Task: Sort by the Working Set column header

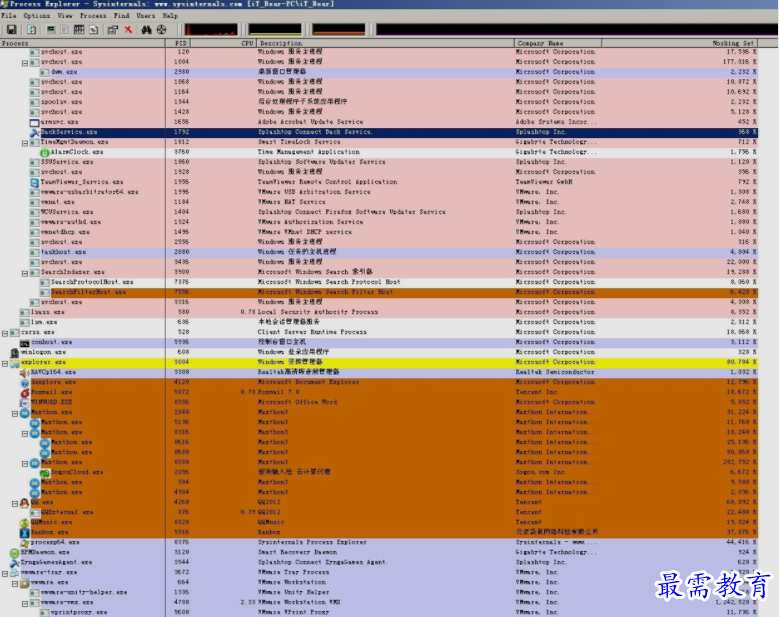Action: (x=733, y=43)
